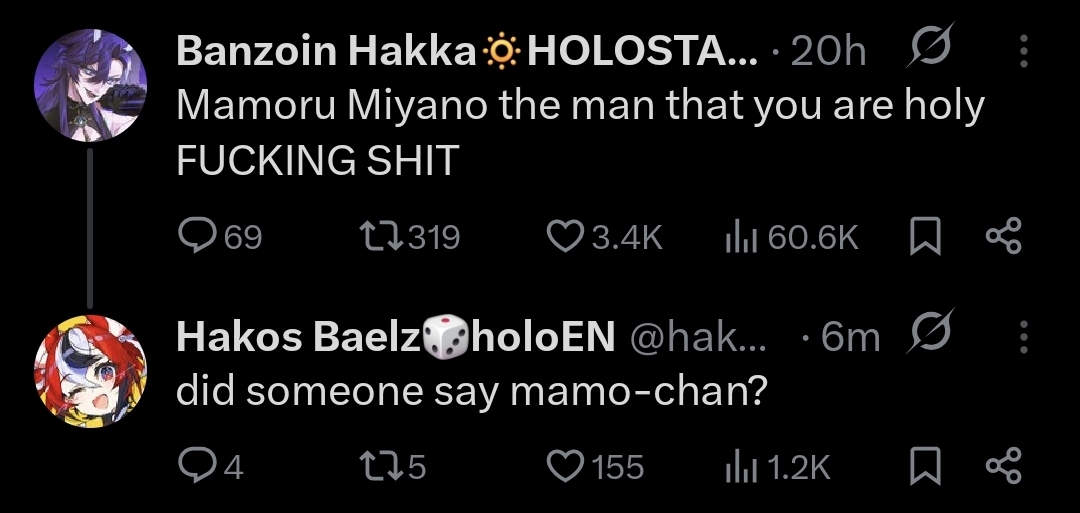Image resolution: width=1080 pixels, height=513 pixels.
Task: Open Banzoin Hakka's profile picture
Action: click(x=91, y=86)
